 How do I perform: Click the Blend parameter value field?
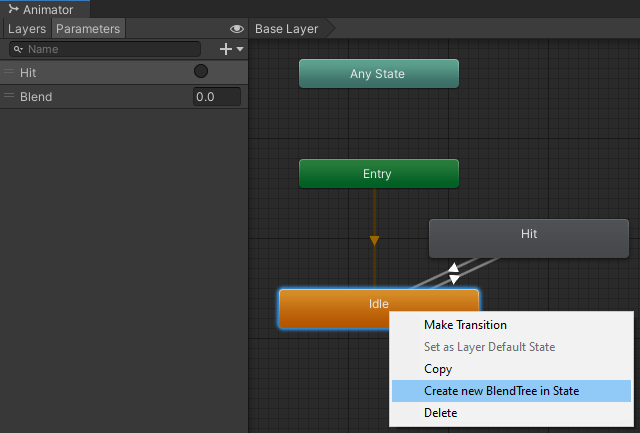tap(217, 97)
